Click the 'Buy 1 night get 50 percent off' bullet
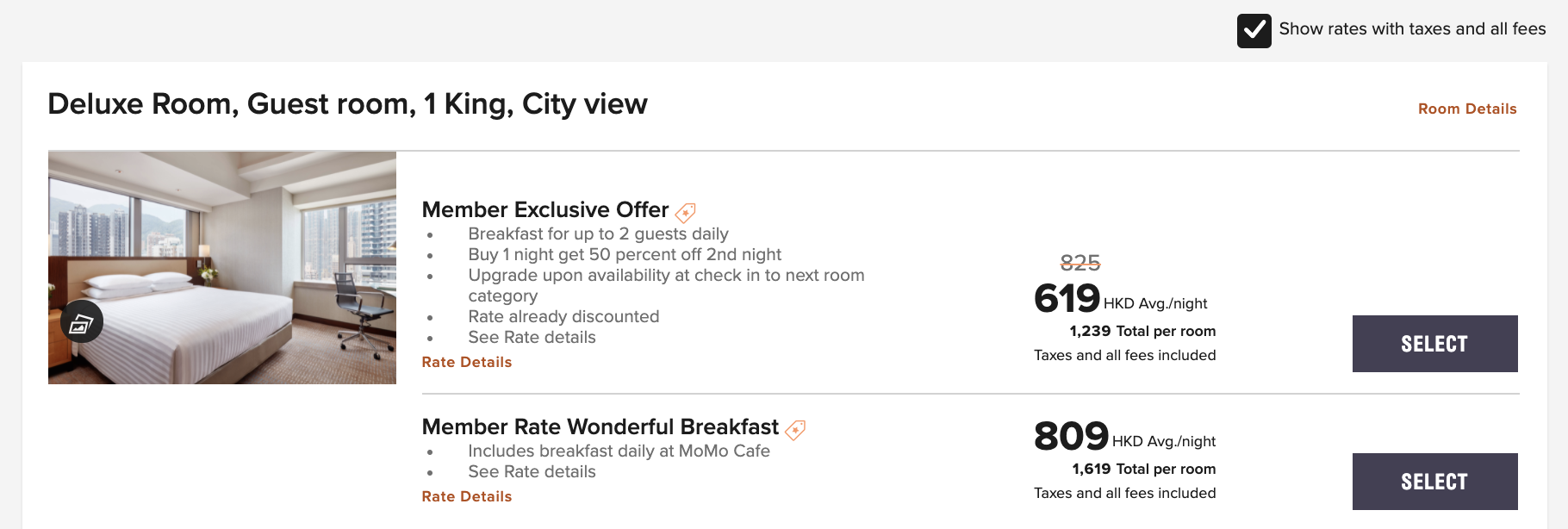Image resolution: width=1568 pixels, height=529 pixels. (625, 255)
